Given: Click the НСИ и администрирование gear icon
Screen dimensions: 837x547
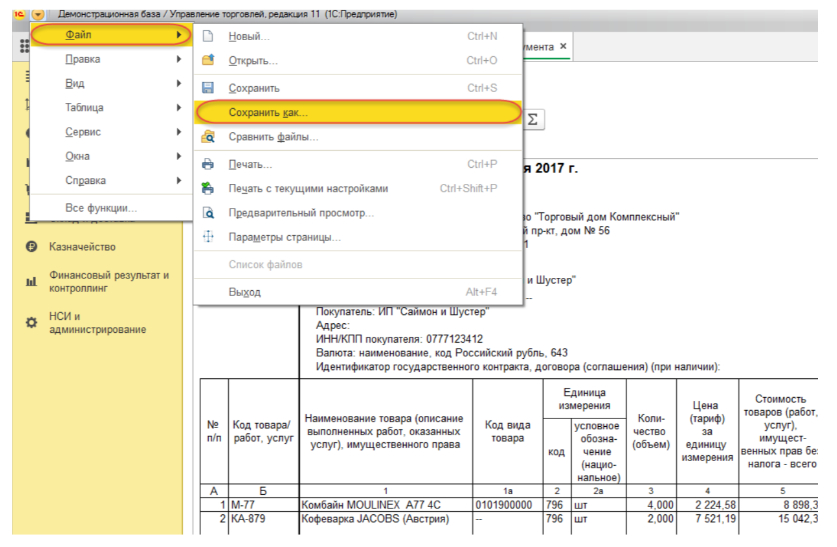Looking at the screenshot, I should coord(31,322).
